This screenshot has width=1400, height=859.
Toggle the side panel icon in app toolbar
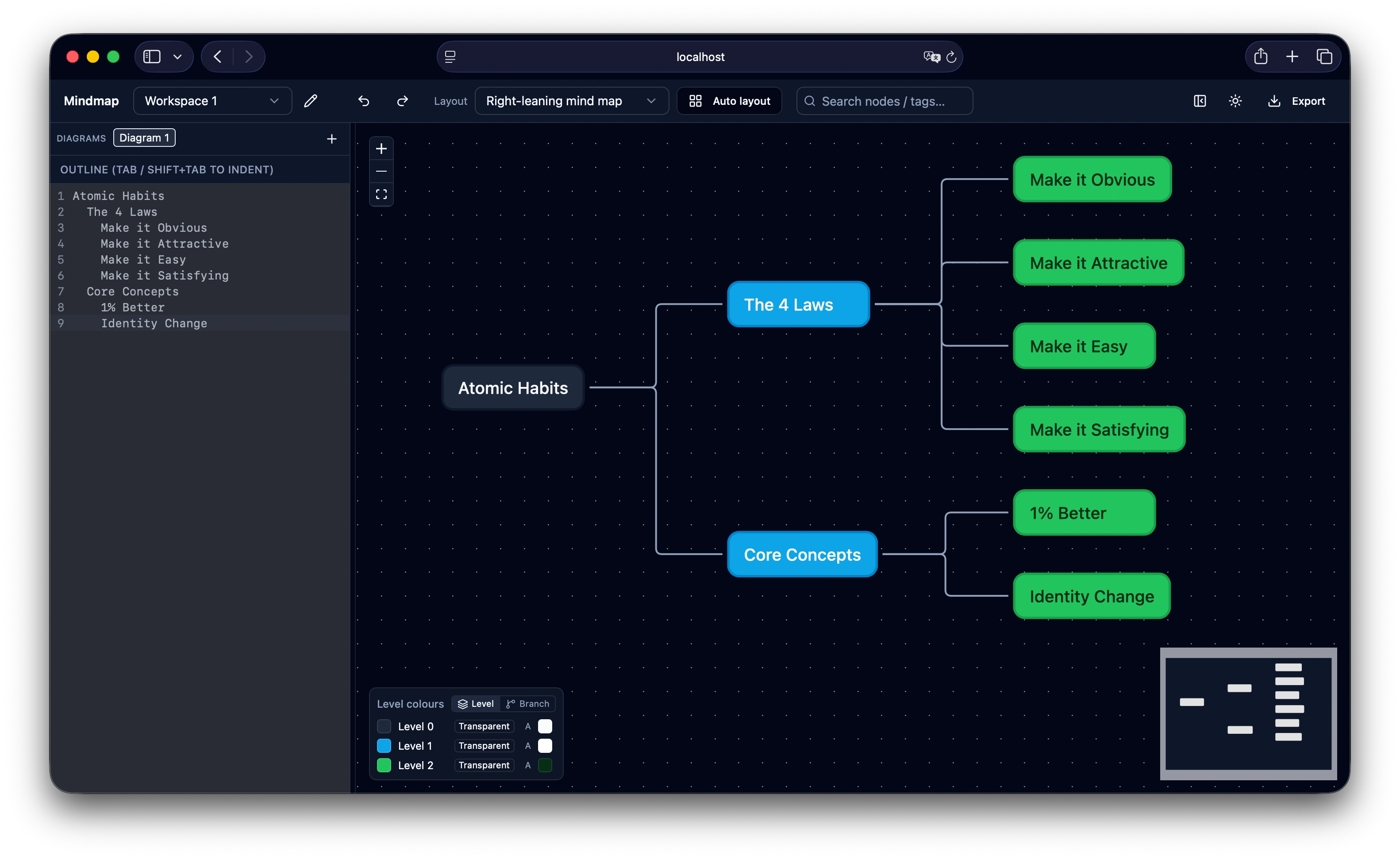coord(1200,101)
